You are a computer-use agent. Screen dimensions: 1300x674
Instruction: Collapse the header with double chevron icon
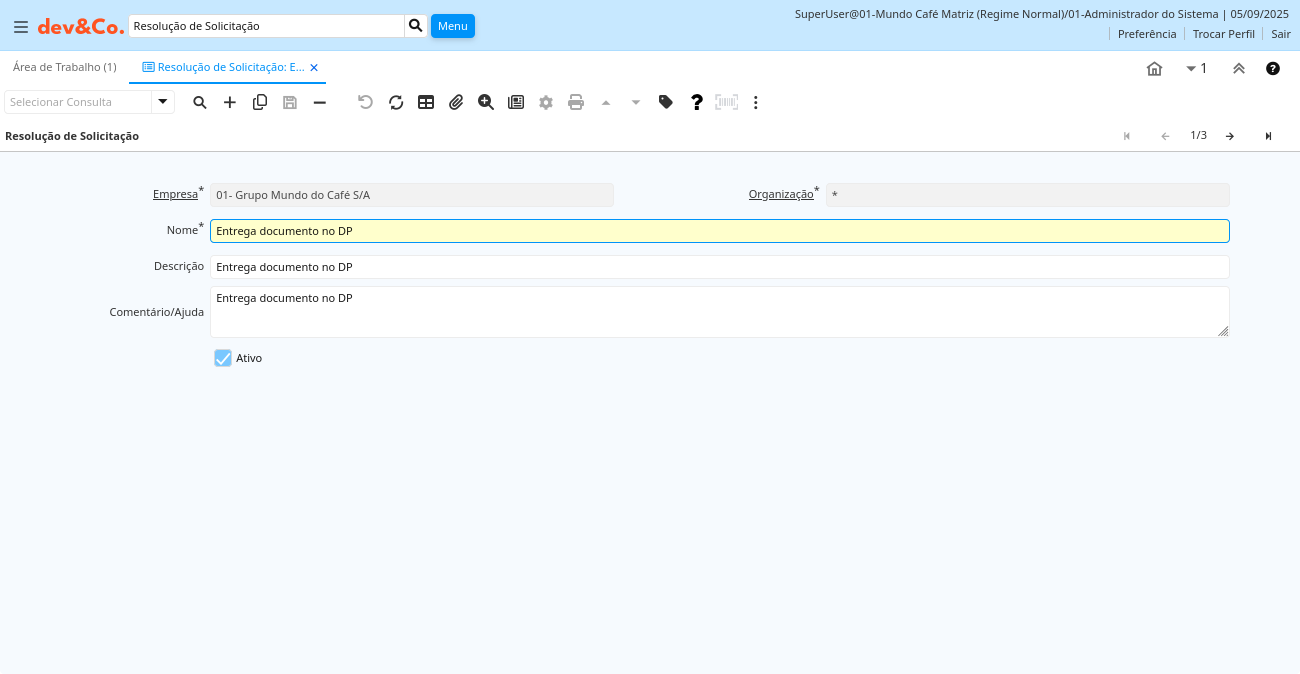(1239, 68)
